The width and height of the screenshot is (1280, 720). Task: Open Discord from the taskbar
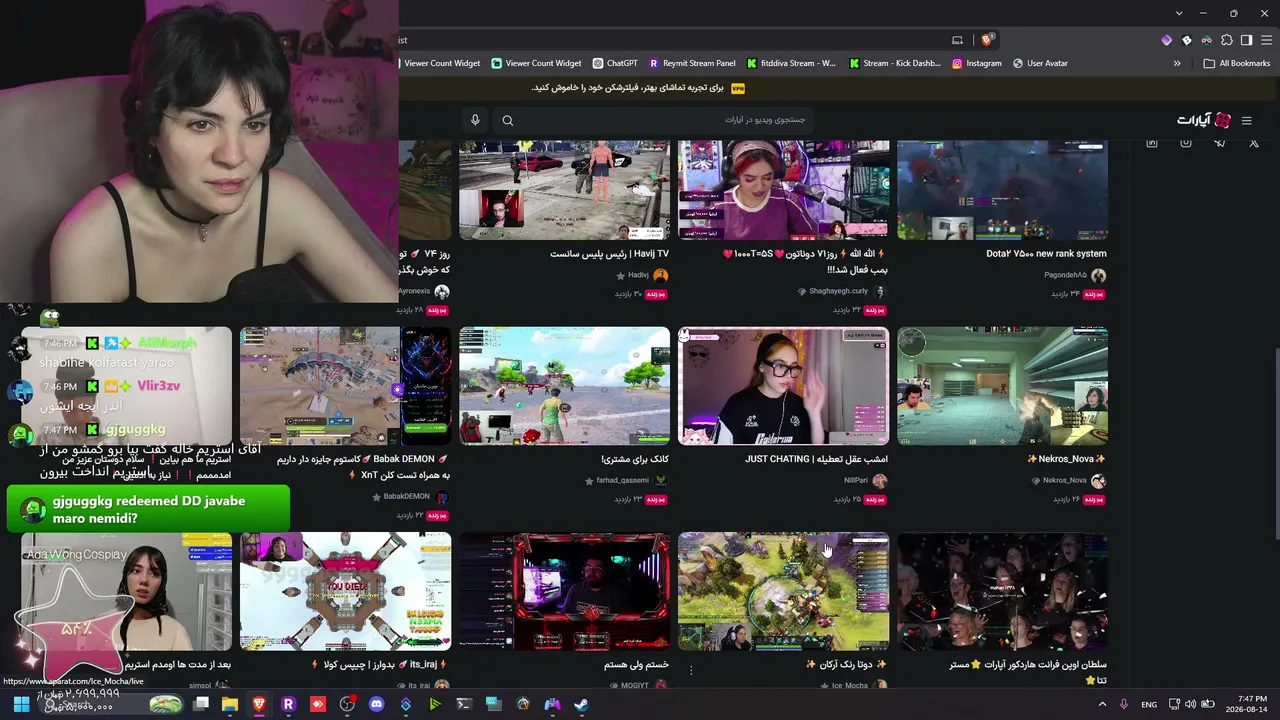point(376,704)
